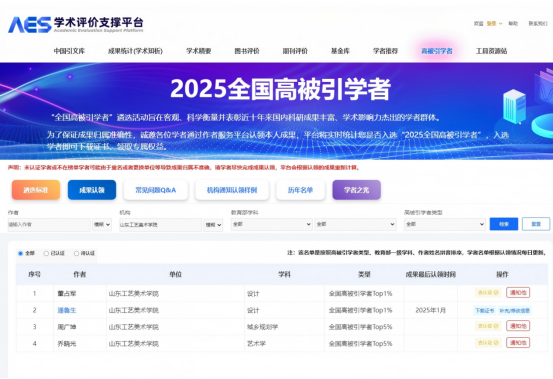Open 图书评价 nav item

pos(247,51)
